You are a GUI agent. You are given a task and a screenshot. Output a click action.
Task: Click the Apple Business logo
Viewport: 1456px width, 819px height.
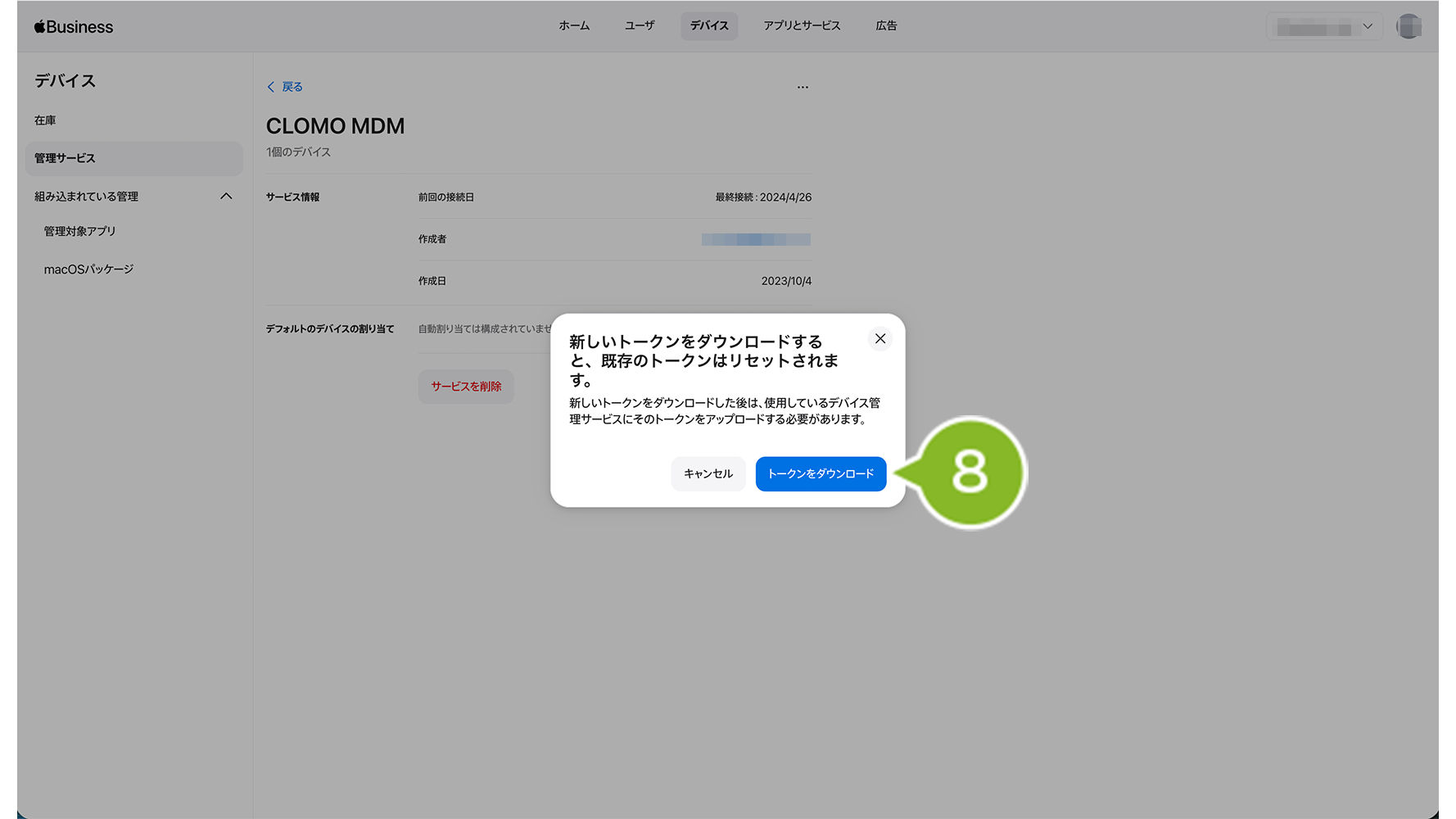tap(74, 27)
